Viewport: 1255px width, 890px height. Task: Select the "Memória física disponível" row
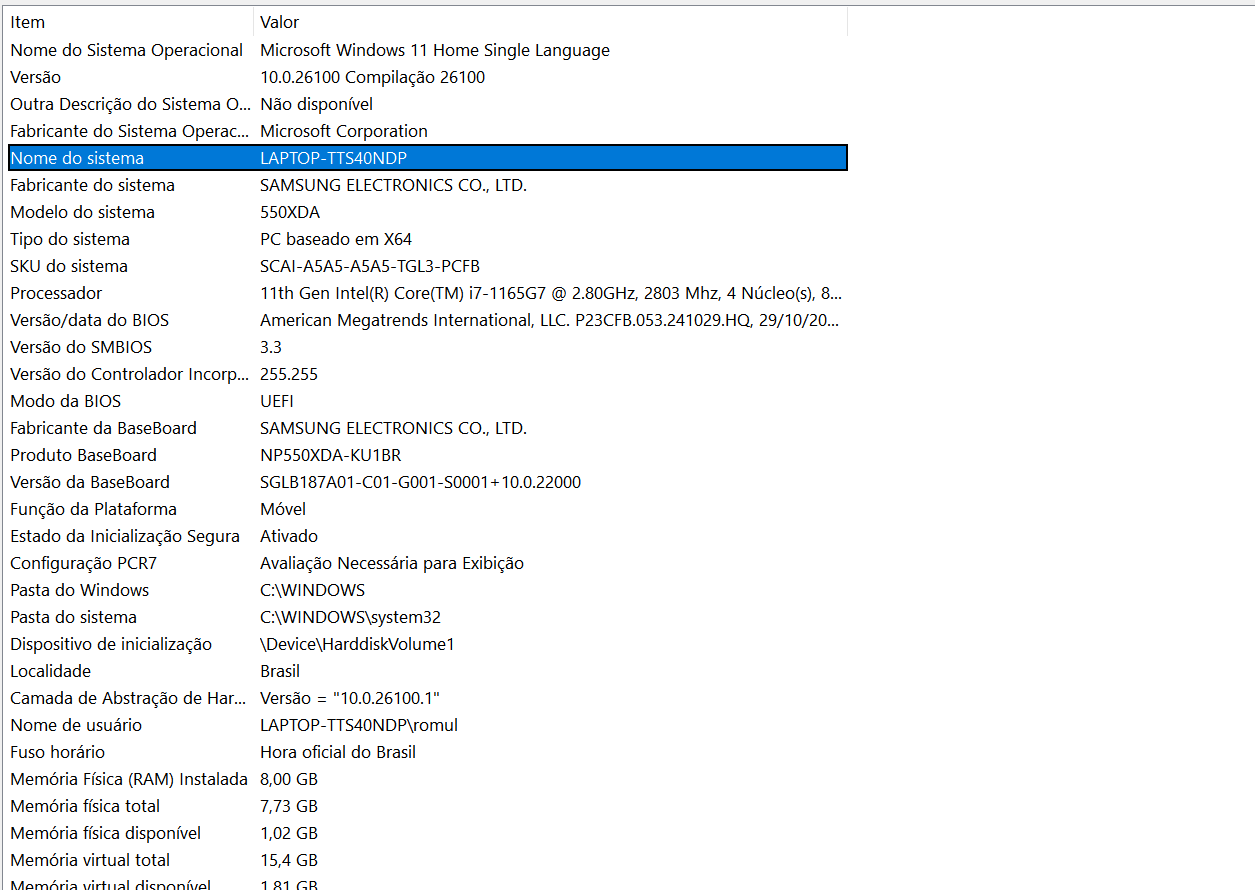coord(428,833)
